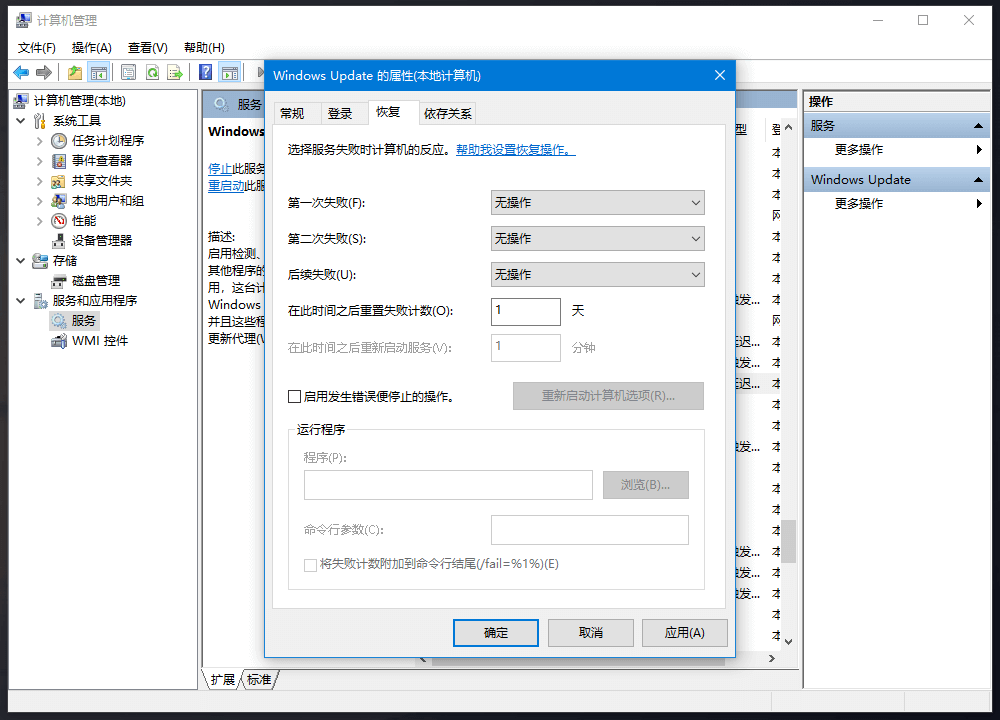Enable 启用发生错误便停止的操作 checkbox
The image size is (1000, 720).
[295, 397]
